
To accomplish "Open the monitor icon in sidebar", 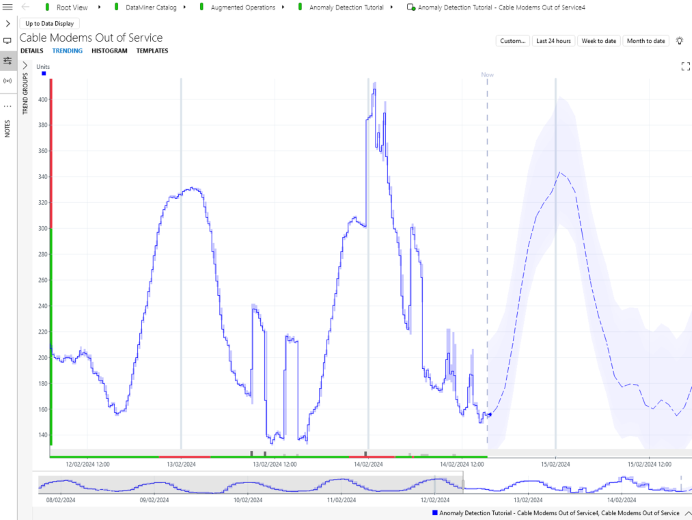I will coord(8,41).
